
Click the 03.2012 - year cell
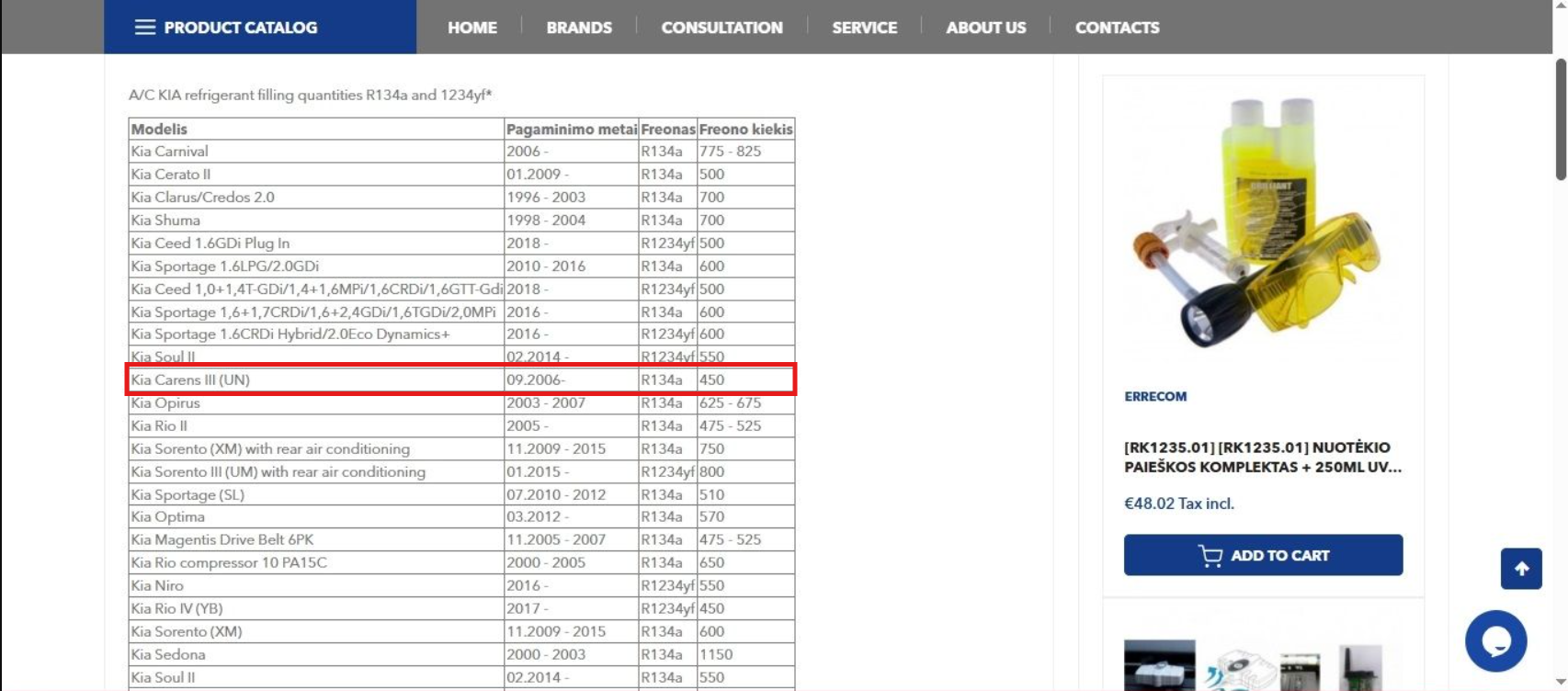click(x=572, y=517)
